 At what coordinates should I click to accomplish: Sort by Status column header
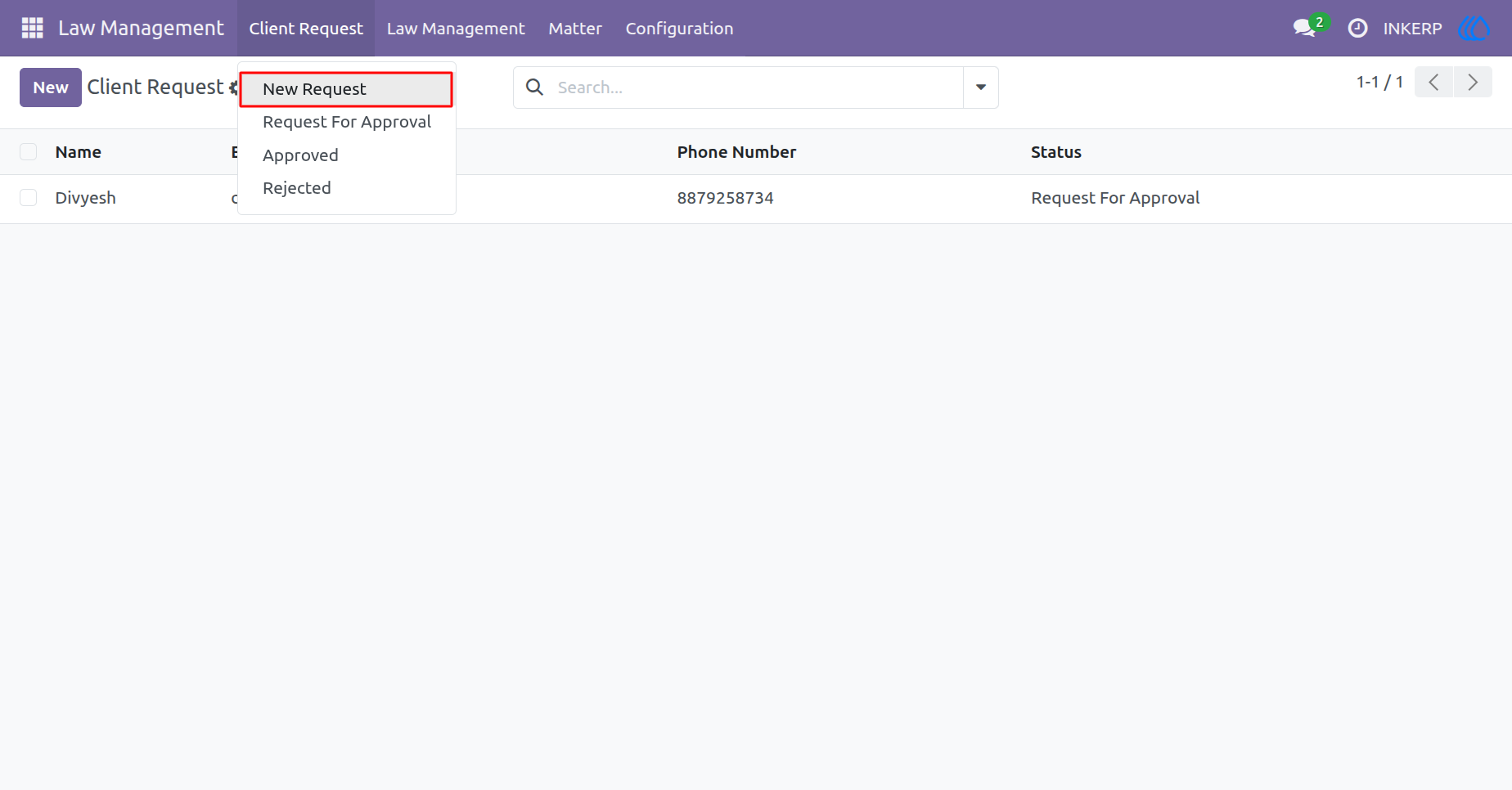1055,152
